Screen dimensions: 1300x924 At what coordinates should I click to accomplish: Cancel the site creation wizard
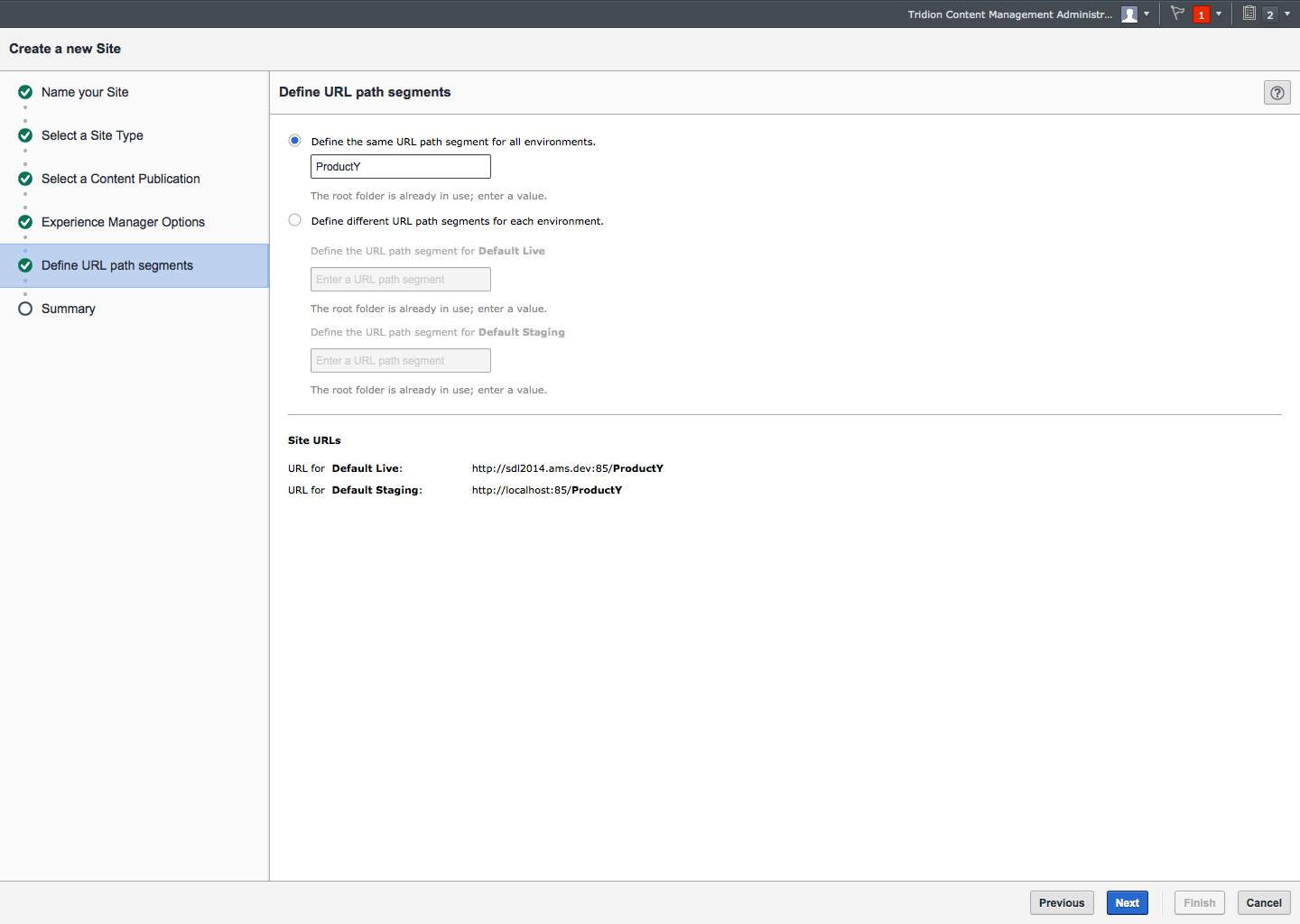[1263, 902]
